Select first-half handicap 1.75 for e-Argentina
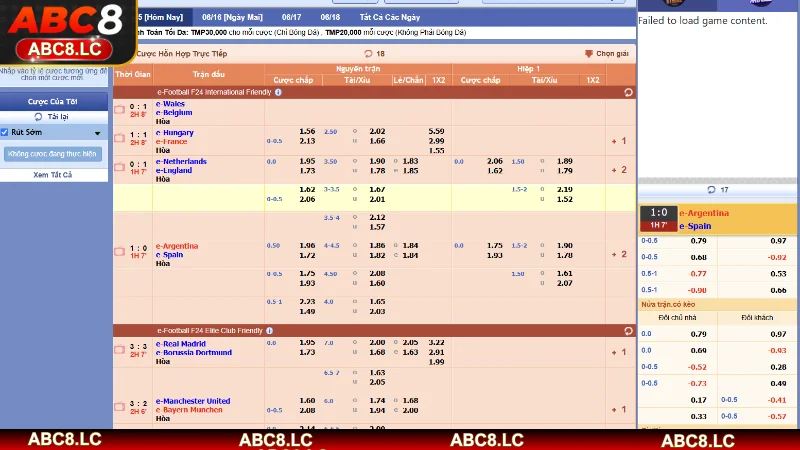 click(494, 245)
